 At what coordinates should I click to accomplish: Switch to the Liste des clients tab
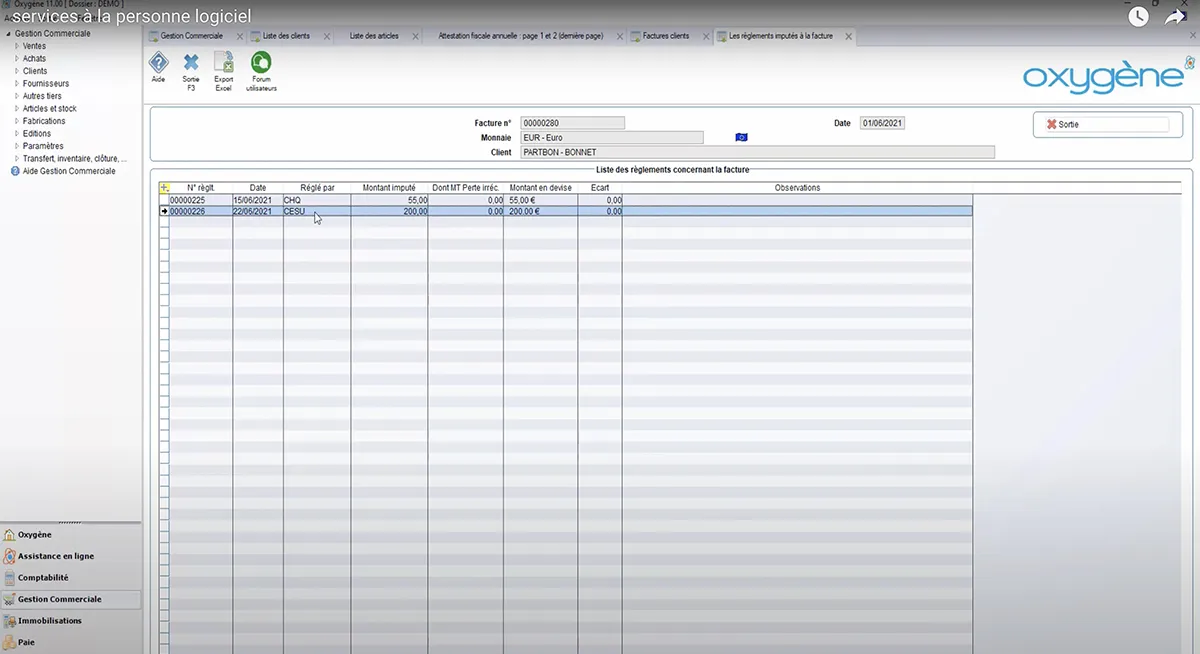pos(285,36)
